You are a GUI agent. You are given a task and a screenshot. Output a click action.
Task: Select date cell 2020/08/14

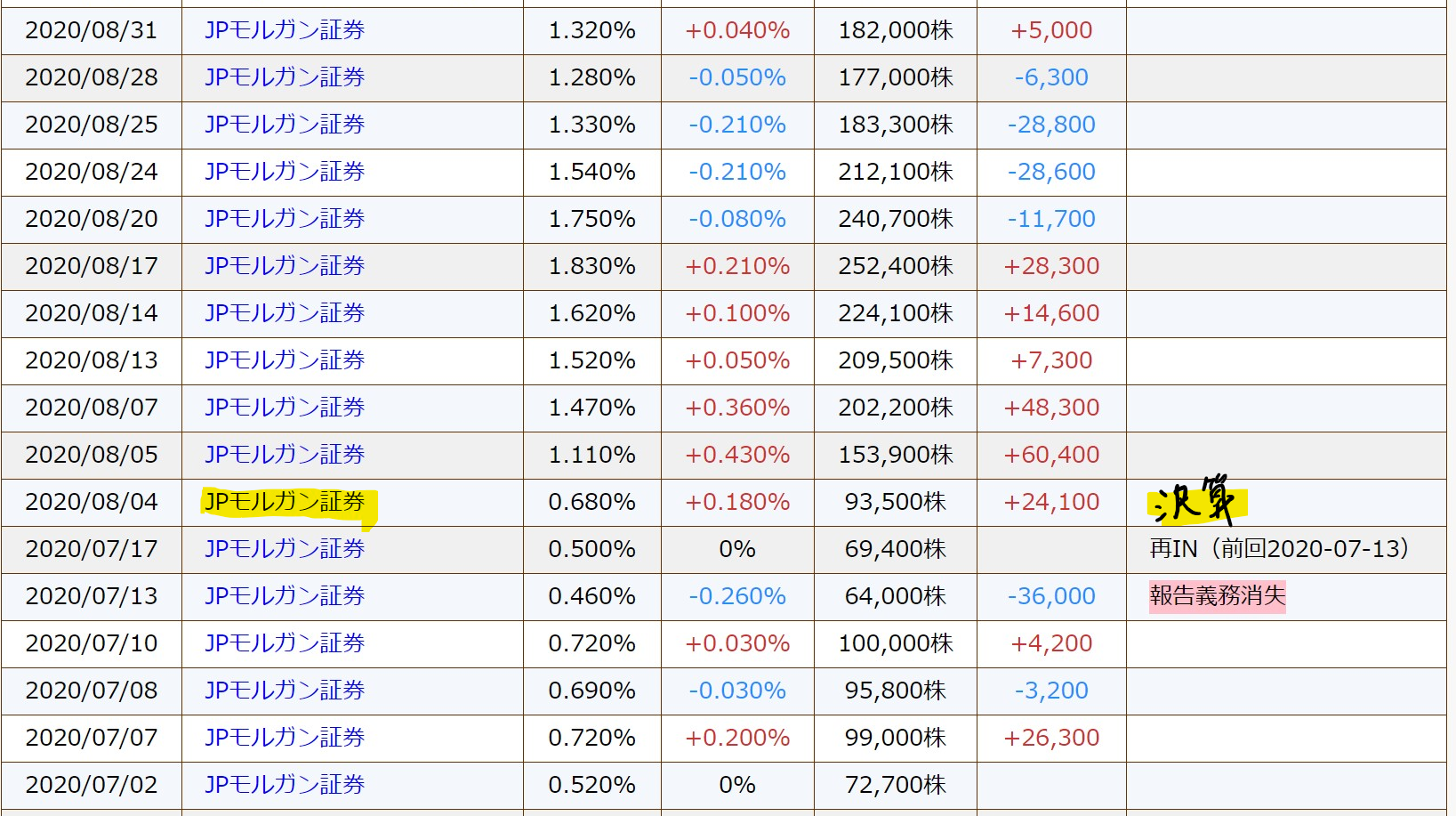pos(92,313)
